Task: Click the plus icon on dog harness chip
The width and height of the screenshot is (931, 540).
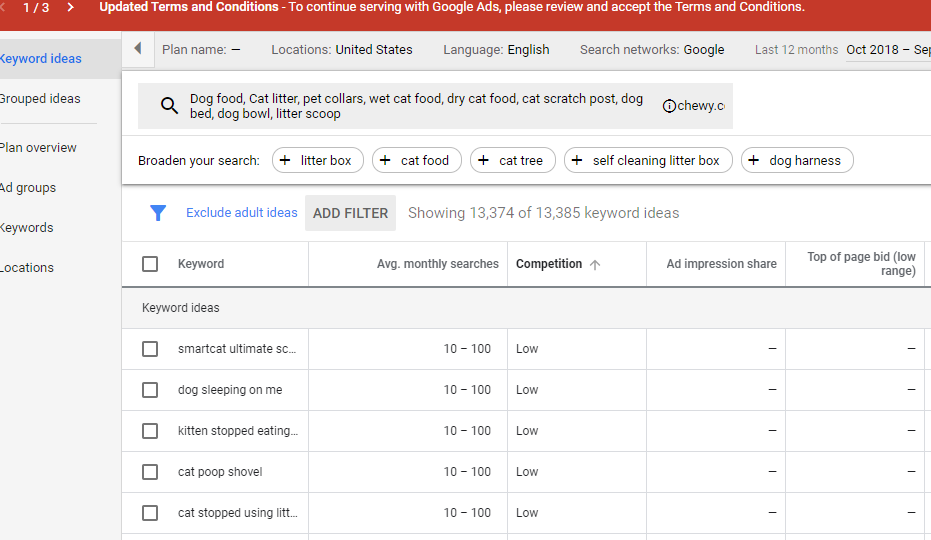Action: click(753, 160)
